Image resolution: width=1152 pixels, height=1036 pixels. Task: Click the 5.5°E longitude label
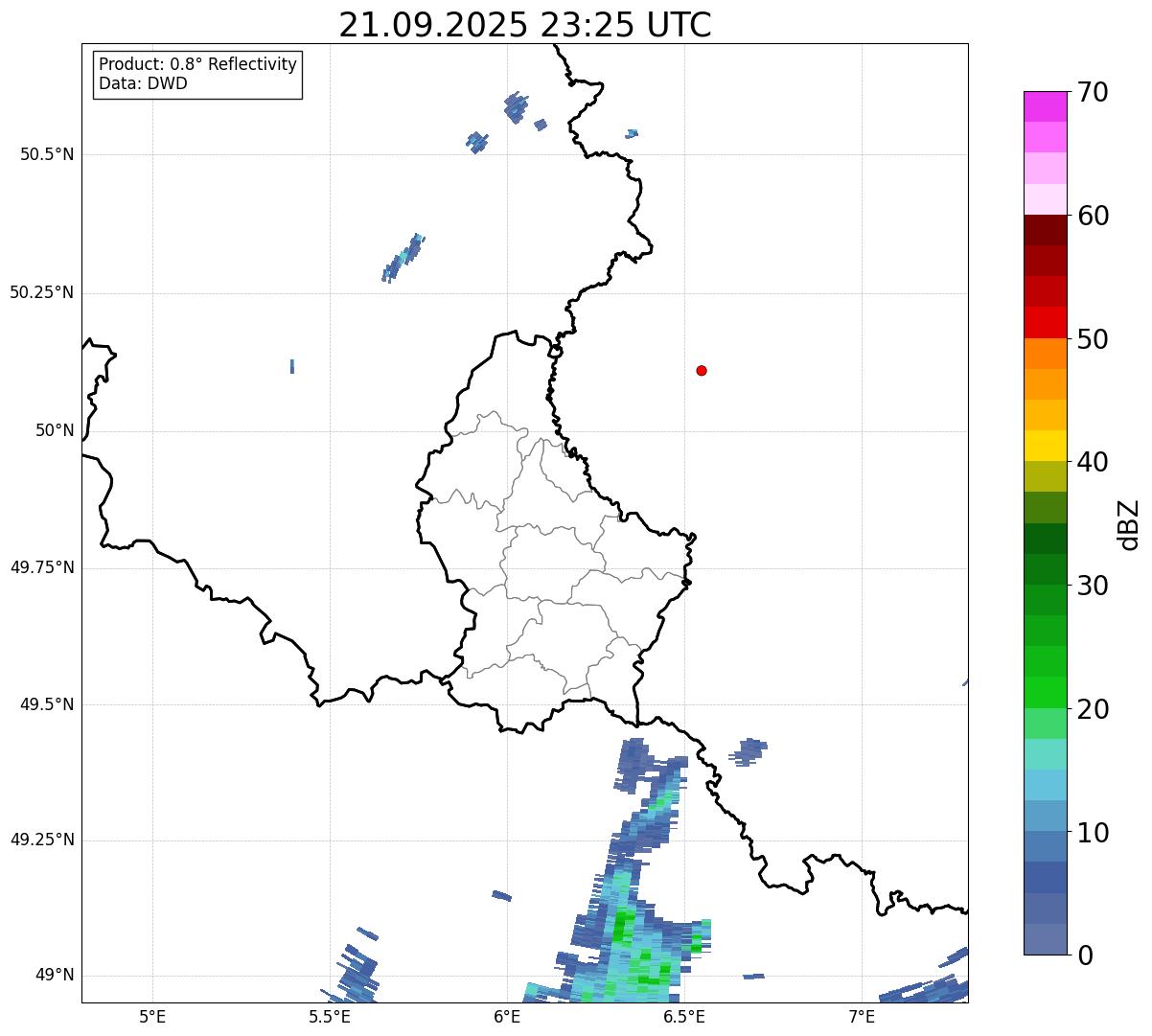[330, 1016]
